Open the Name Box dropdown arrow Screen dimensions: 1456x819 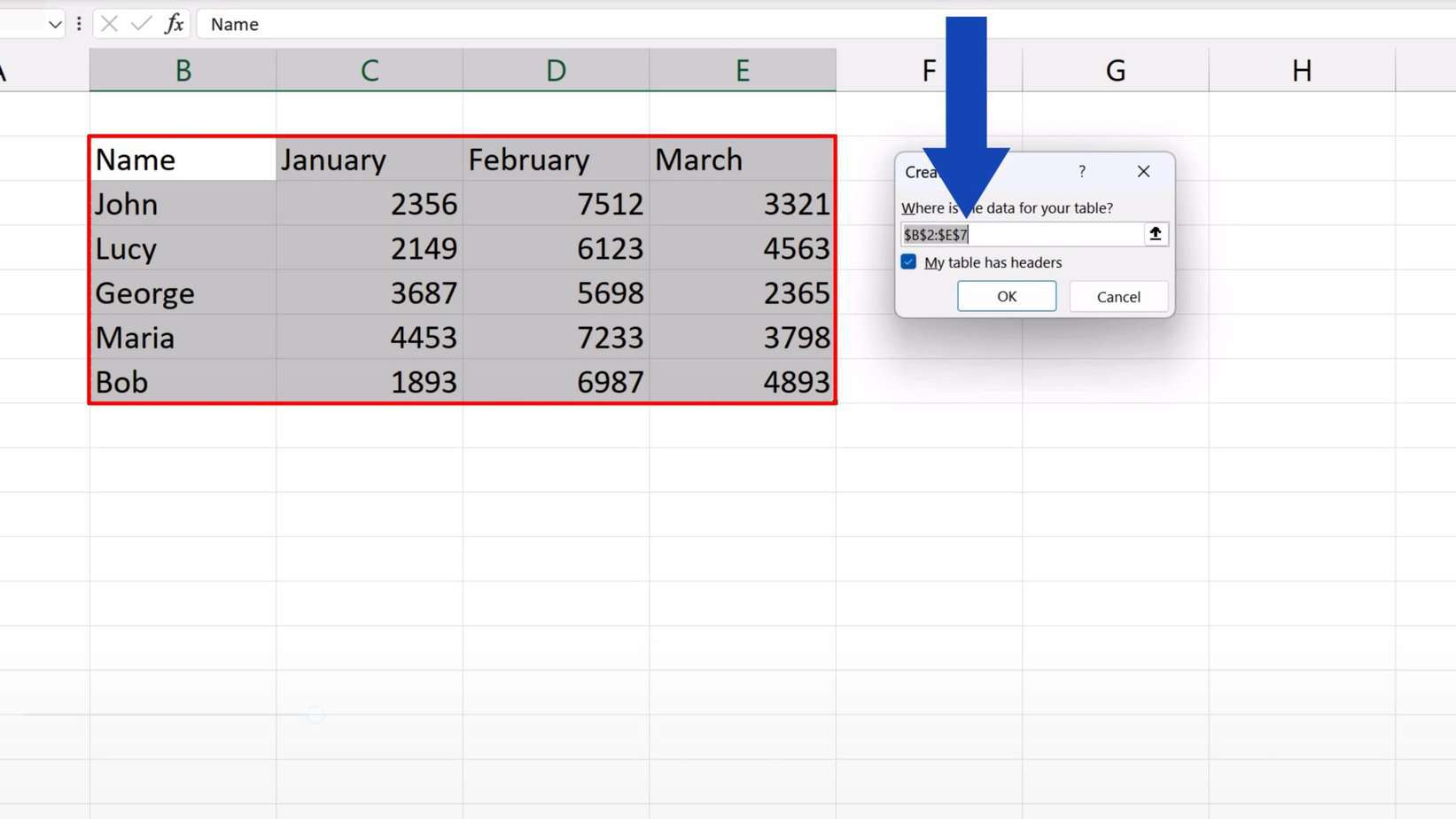pyautogui.click(x=53, y=24)
